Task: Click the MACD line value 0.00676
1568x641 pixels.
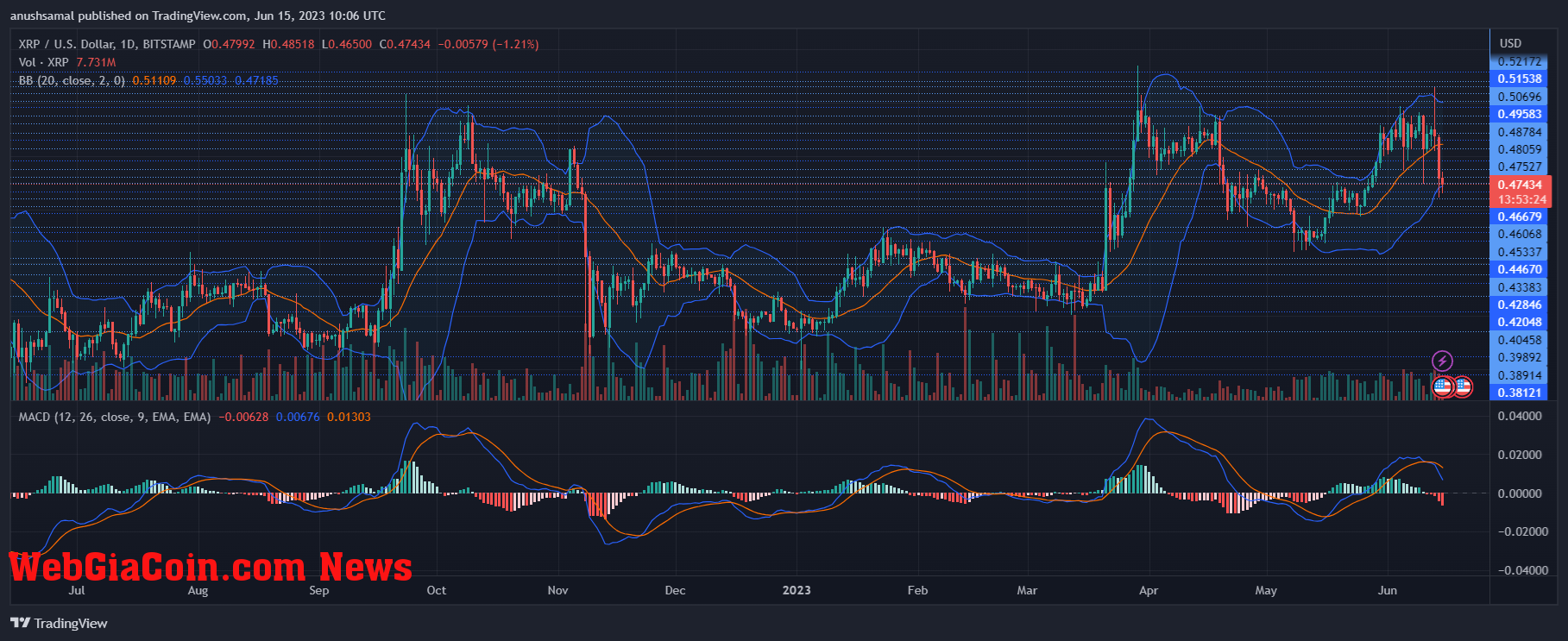Action: pyautogui.click(x=298, y=417)
